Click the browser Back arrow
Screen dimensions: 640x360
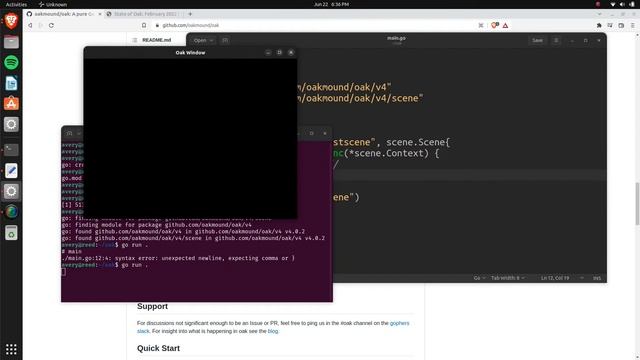click(30, 25)
